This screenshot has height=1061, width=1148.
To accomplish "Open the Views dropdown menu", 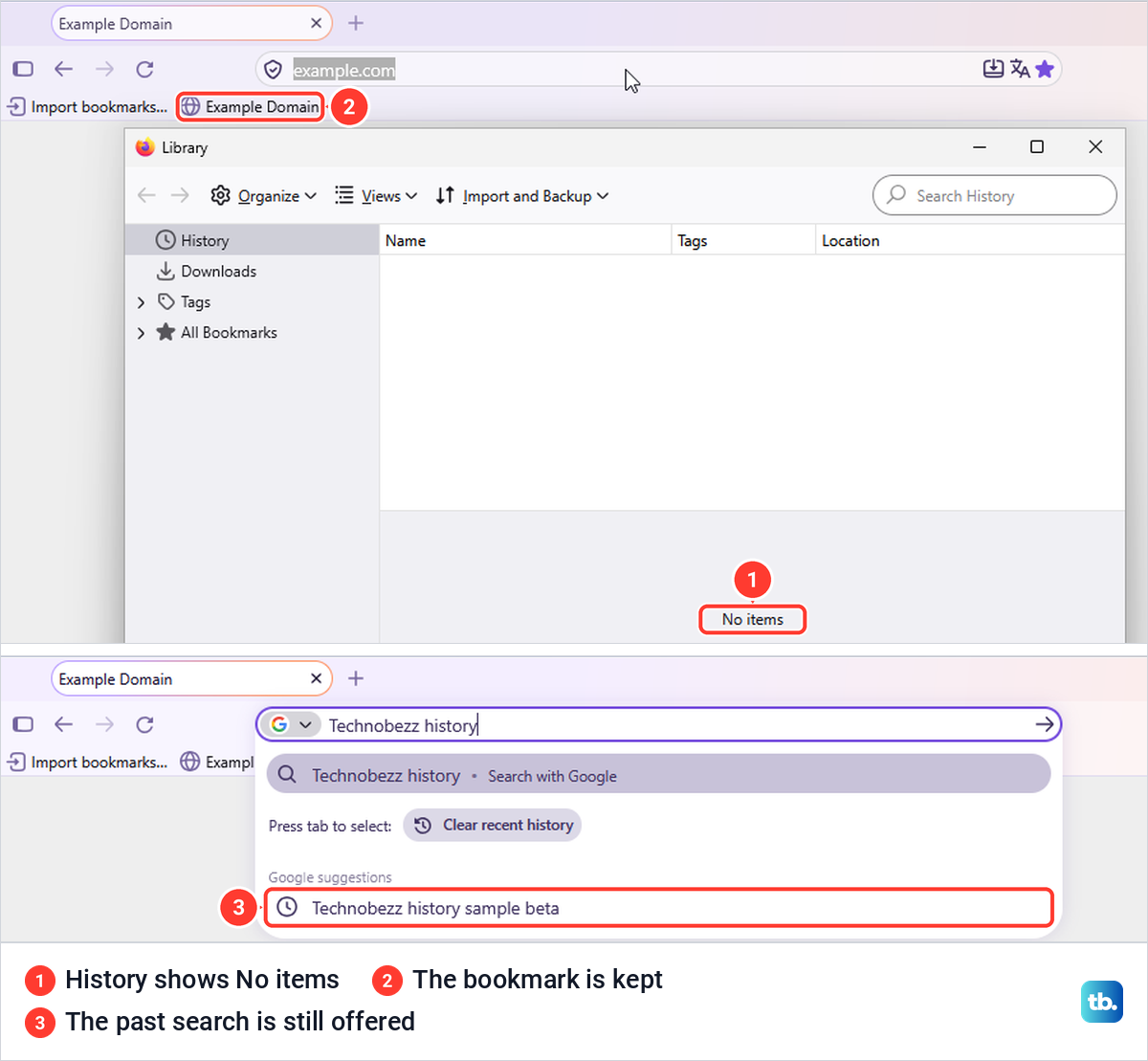I will [376, 195].
